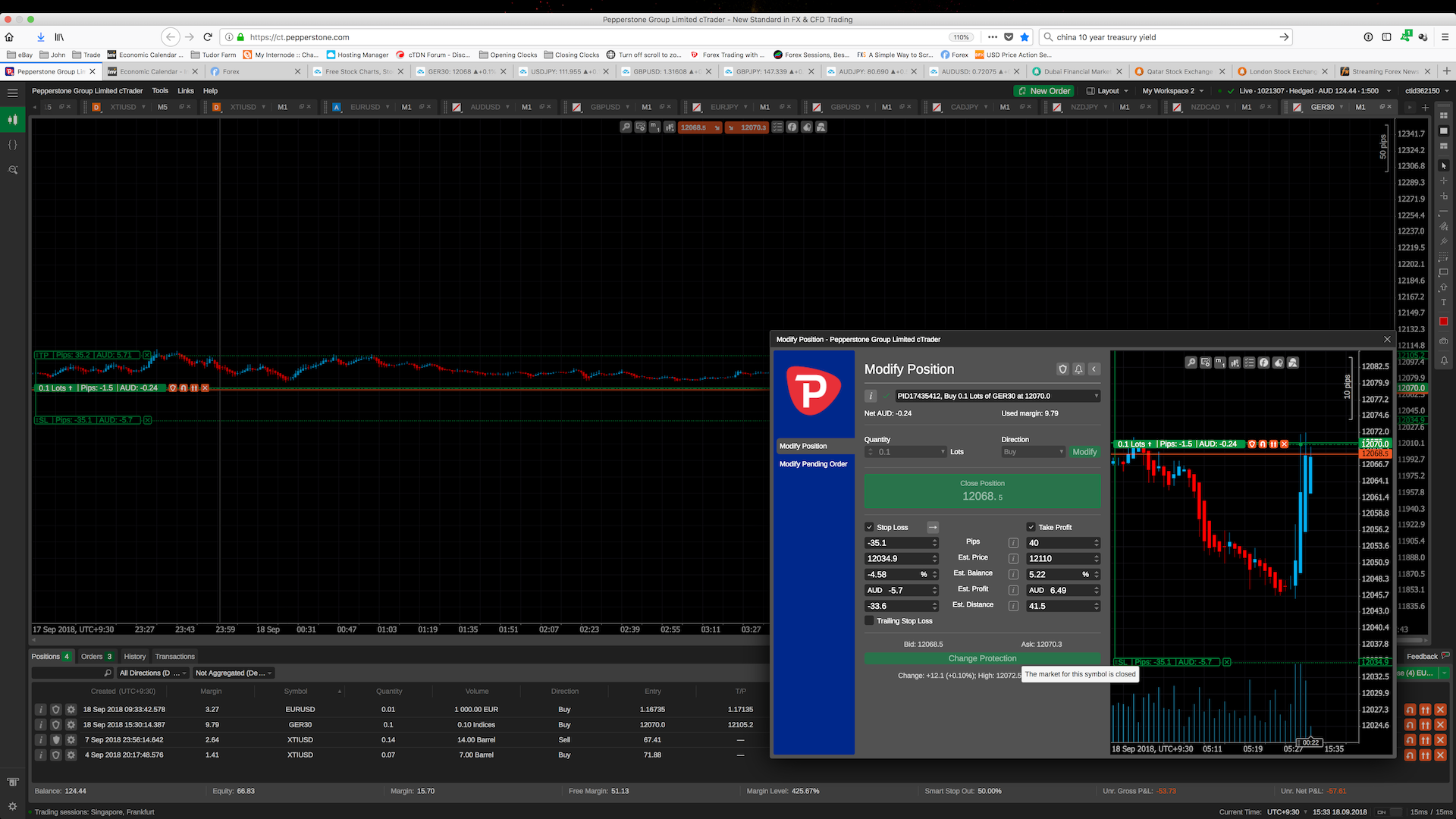Click the positions search field
The height and width of the screenshot is (819, 1456).
tap(72, 673)
